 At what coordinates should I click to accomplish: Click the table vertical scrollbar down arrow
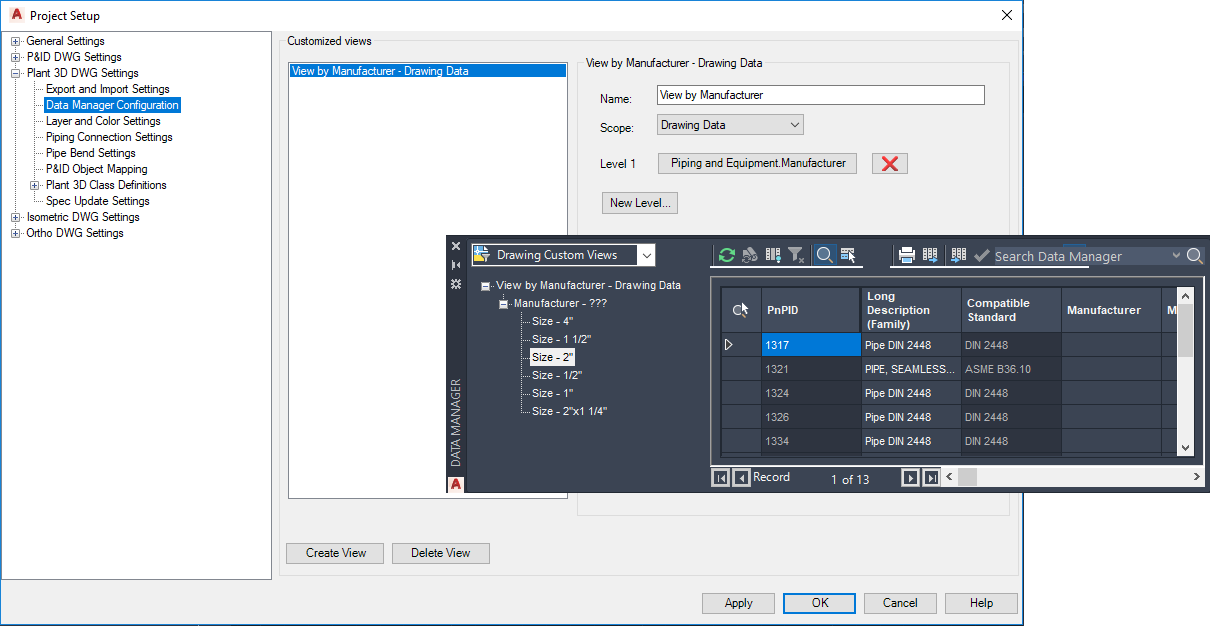pyautogui.click(x=1185, y=448)
